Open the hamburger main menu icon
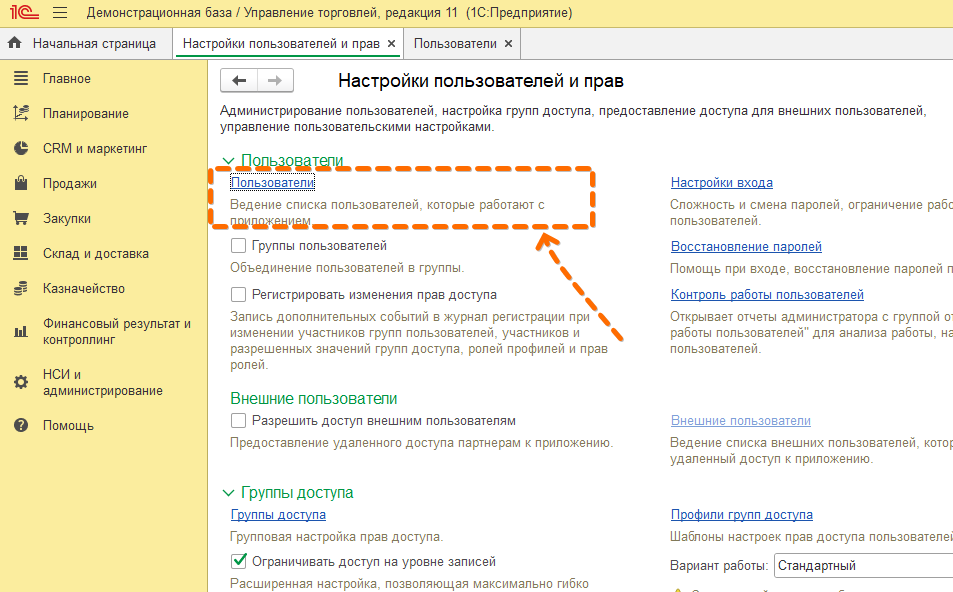This screenshot has width=953, height=592. (59, 14)
